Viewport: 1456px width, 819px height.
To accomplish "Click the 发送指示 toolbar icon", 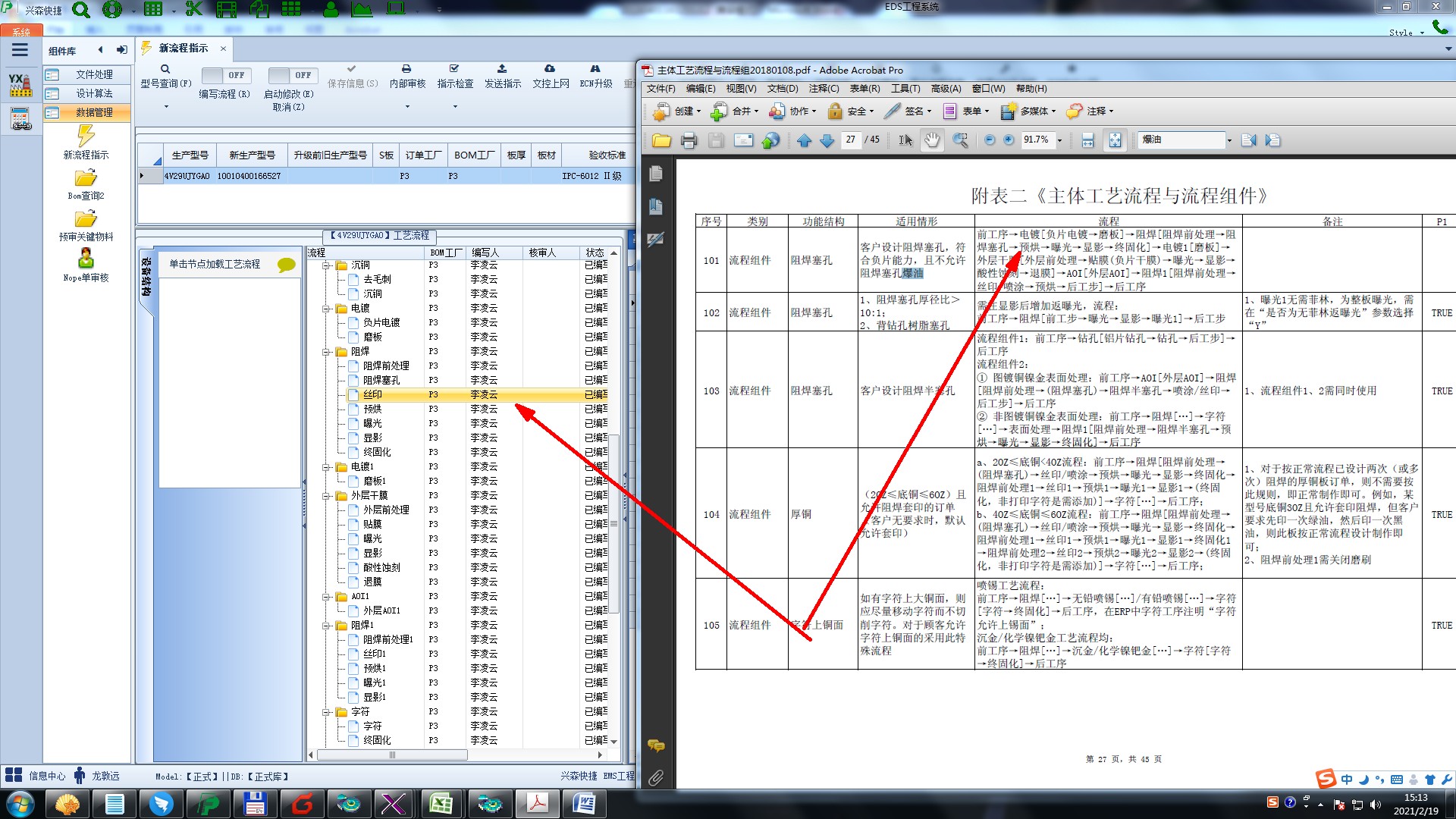I will (502, 70).
